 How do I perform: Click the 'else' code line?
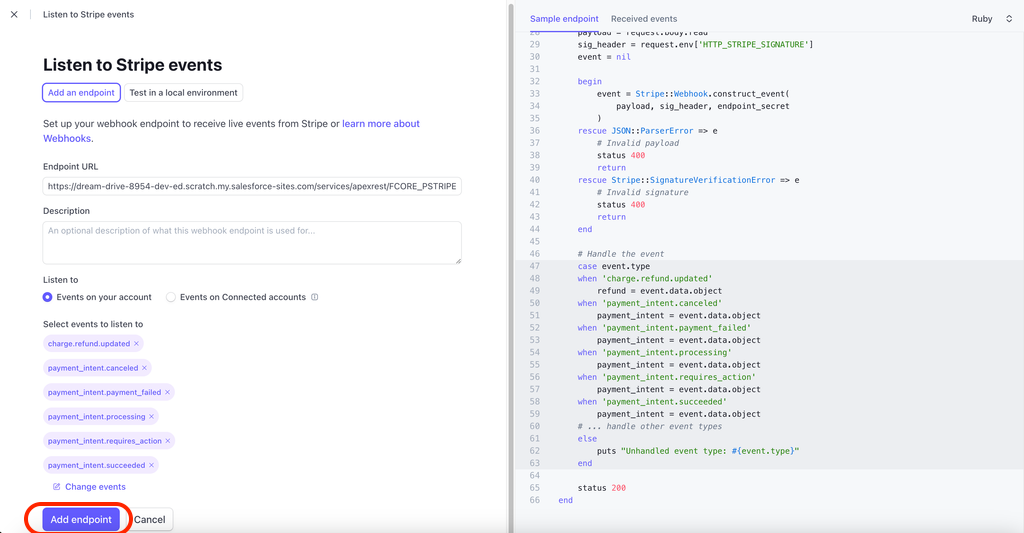[587, 438]
